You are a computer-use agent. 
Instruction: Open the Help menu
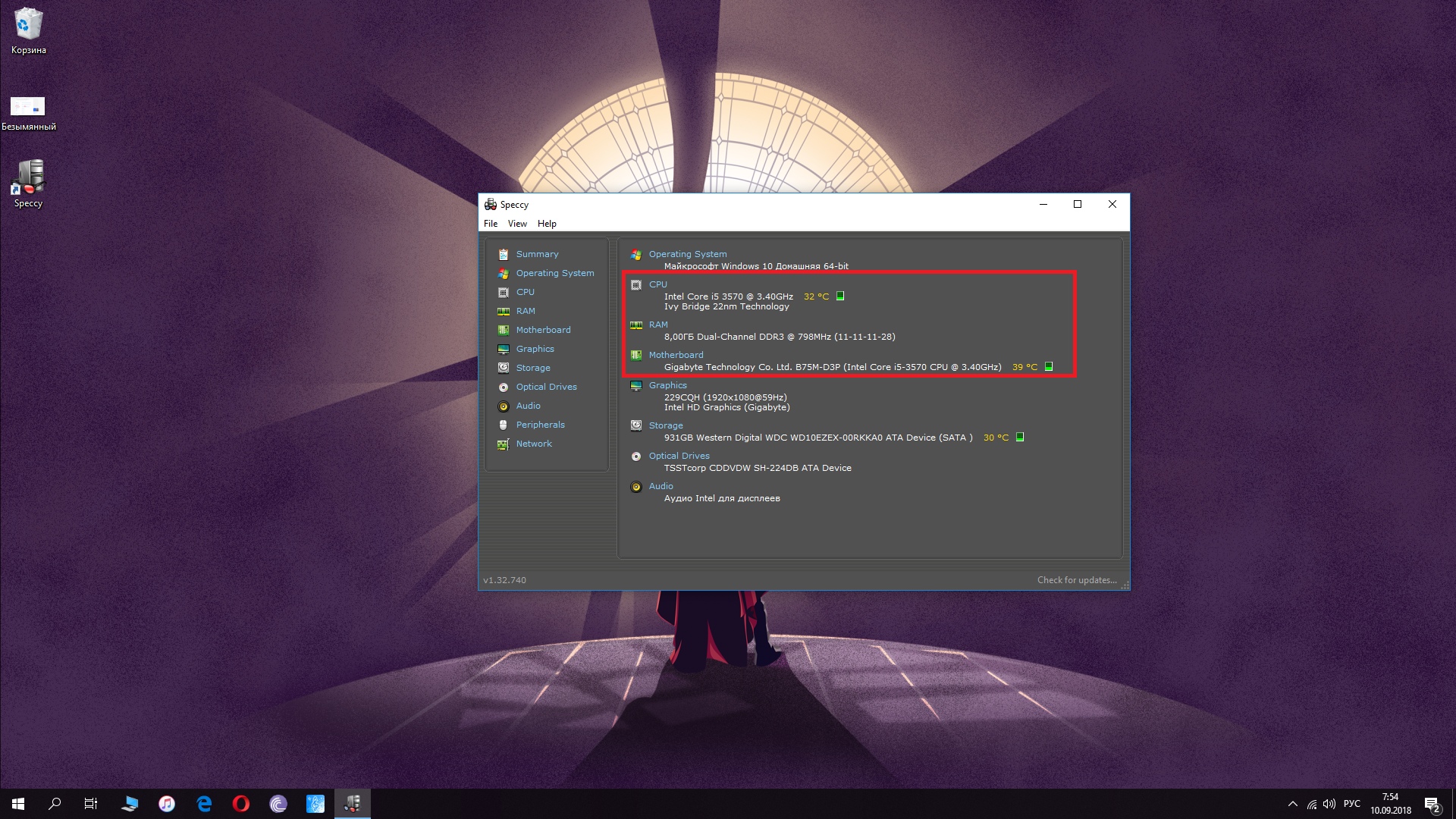pyautogui.click(x=547, y=224)
